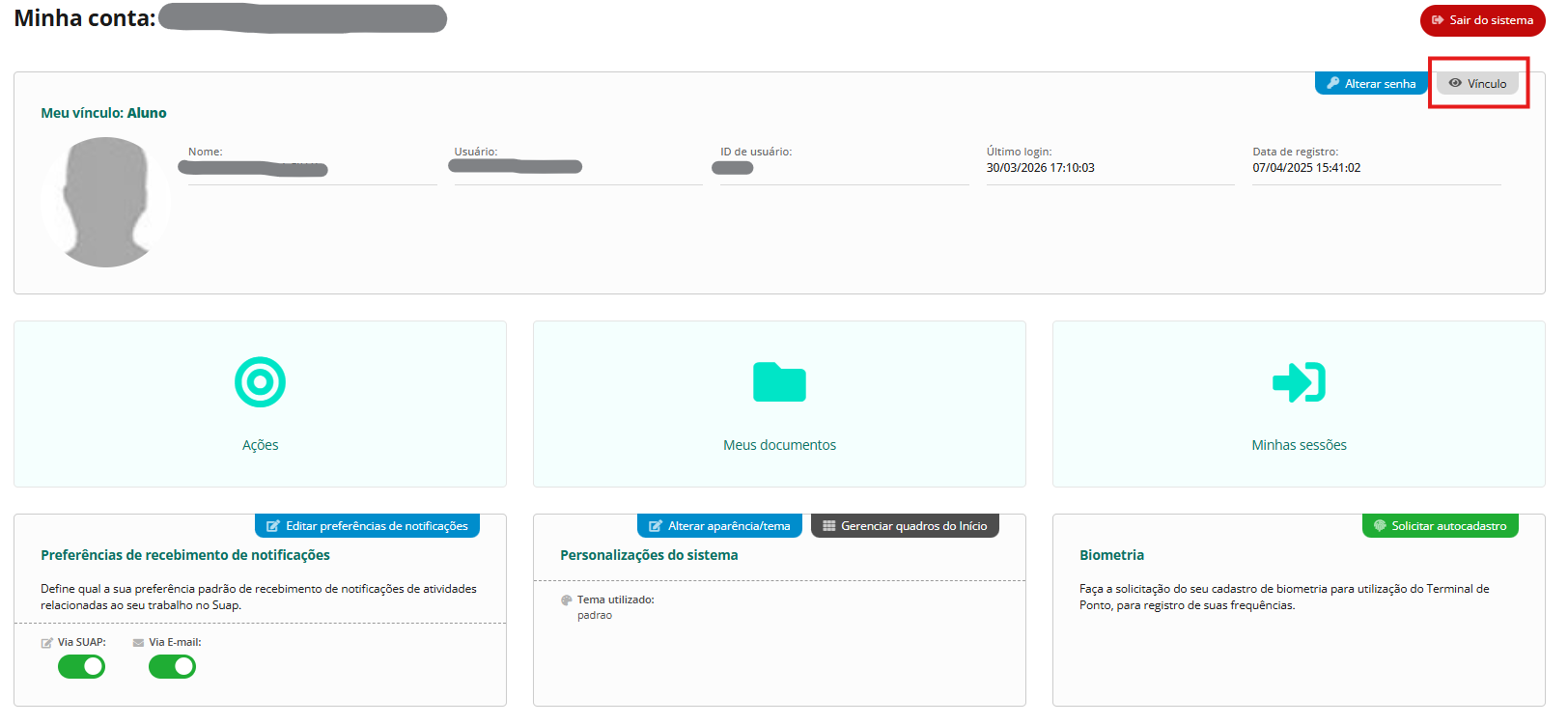Screen dimensions: 1568x725
Task: Disable the Via SUAP notification toggle
Action: click(82, 667)
